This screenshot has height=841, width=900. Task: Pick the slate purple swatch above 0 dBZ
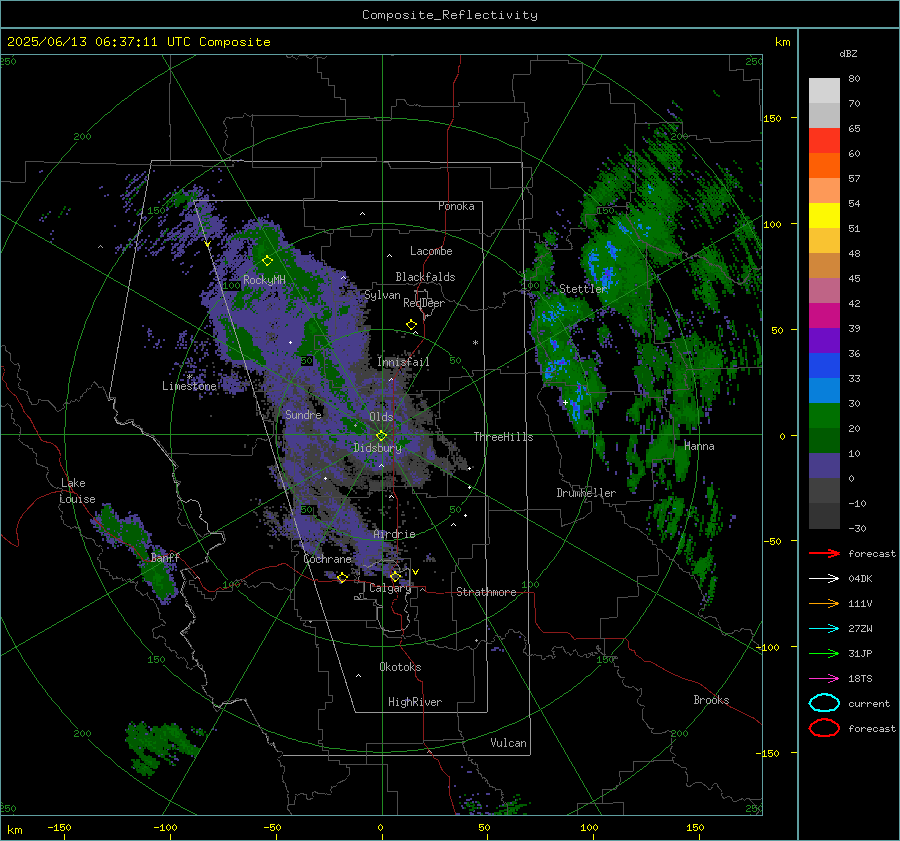pos(824,466)
